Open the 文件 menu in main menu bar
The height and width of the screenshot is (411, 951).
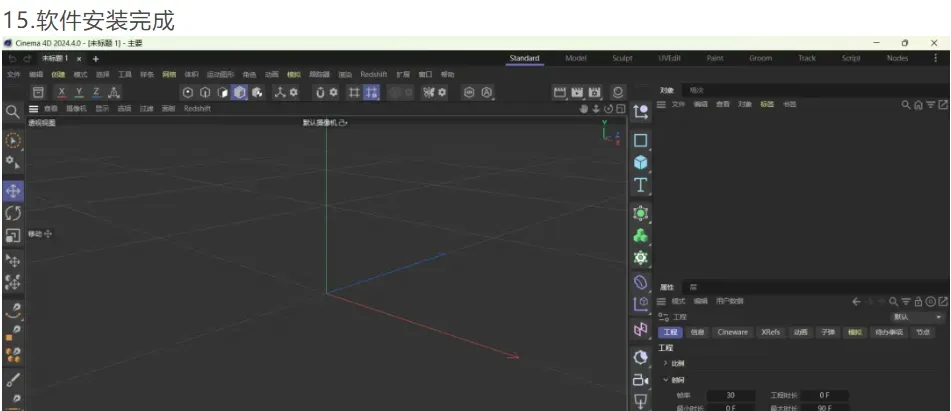[13, 75]
